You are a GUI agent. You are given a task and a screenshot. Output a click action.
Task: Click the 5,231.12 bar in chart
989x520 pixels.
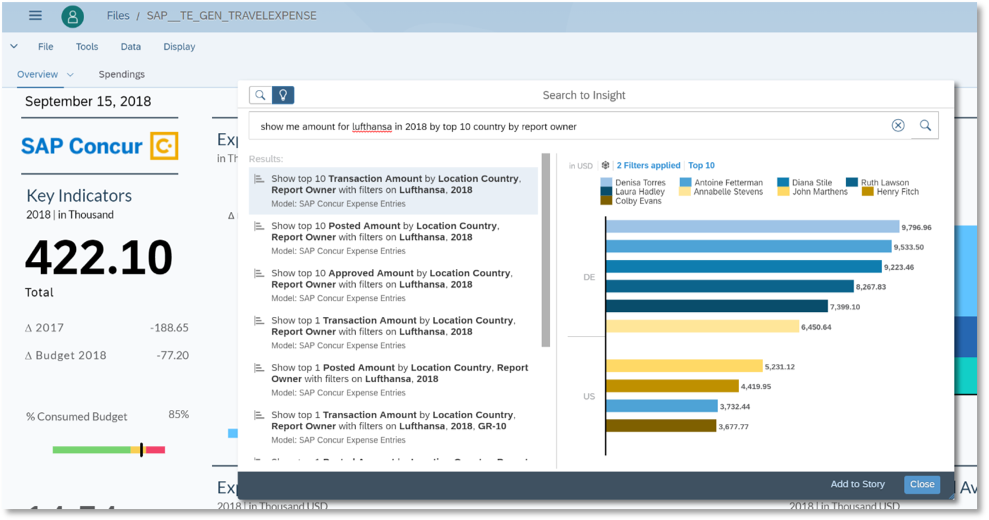click(684, 366)
